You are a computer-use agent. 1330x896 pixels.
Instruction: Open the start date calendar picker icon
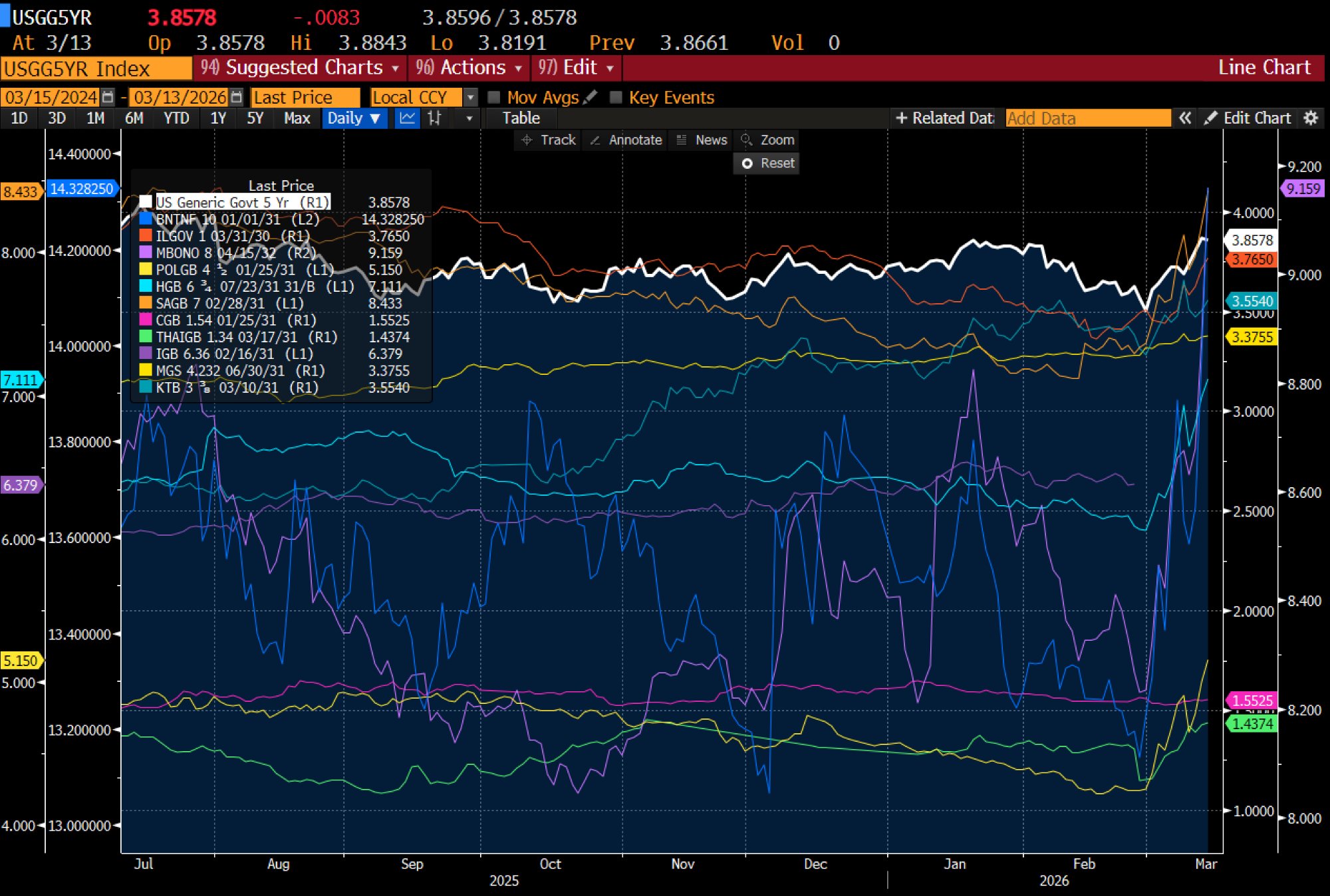pyautogui.click(x=108, y=98)
